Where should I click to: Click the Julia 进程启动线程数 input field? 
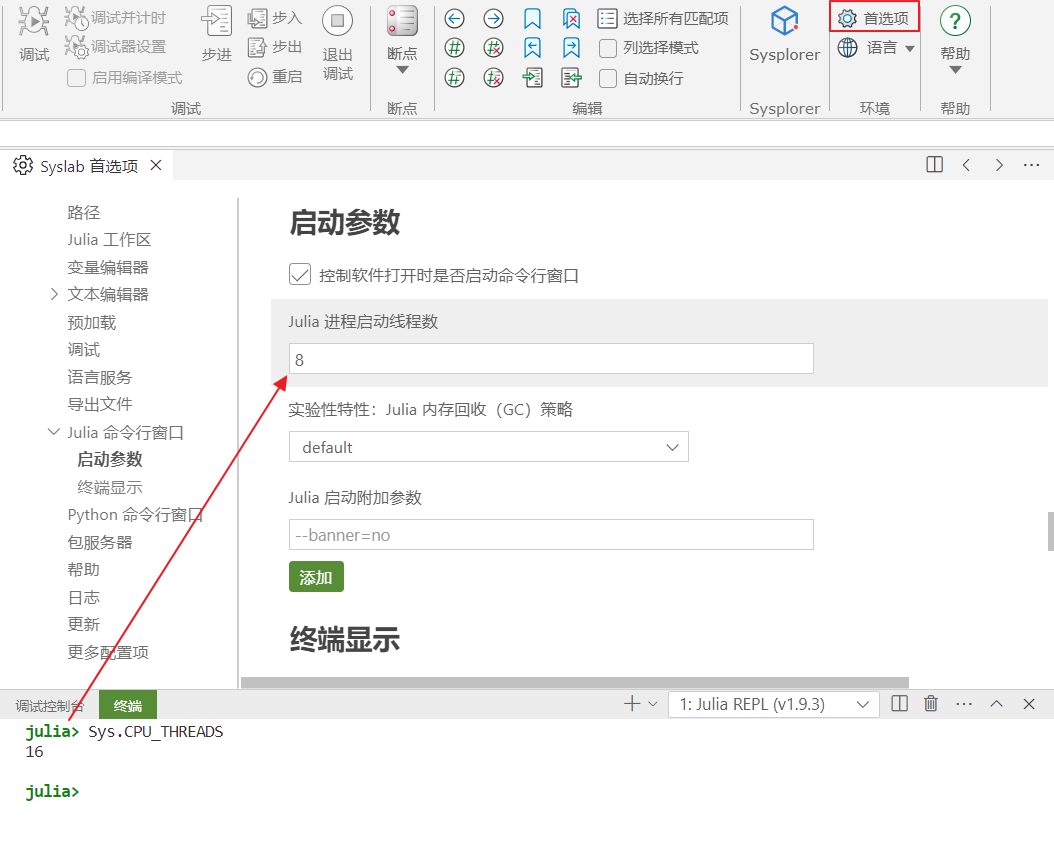click(550, 359)
